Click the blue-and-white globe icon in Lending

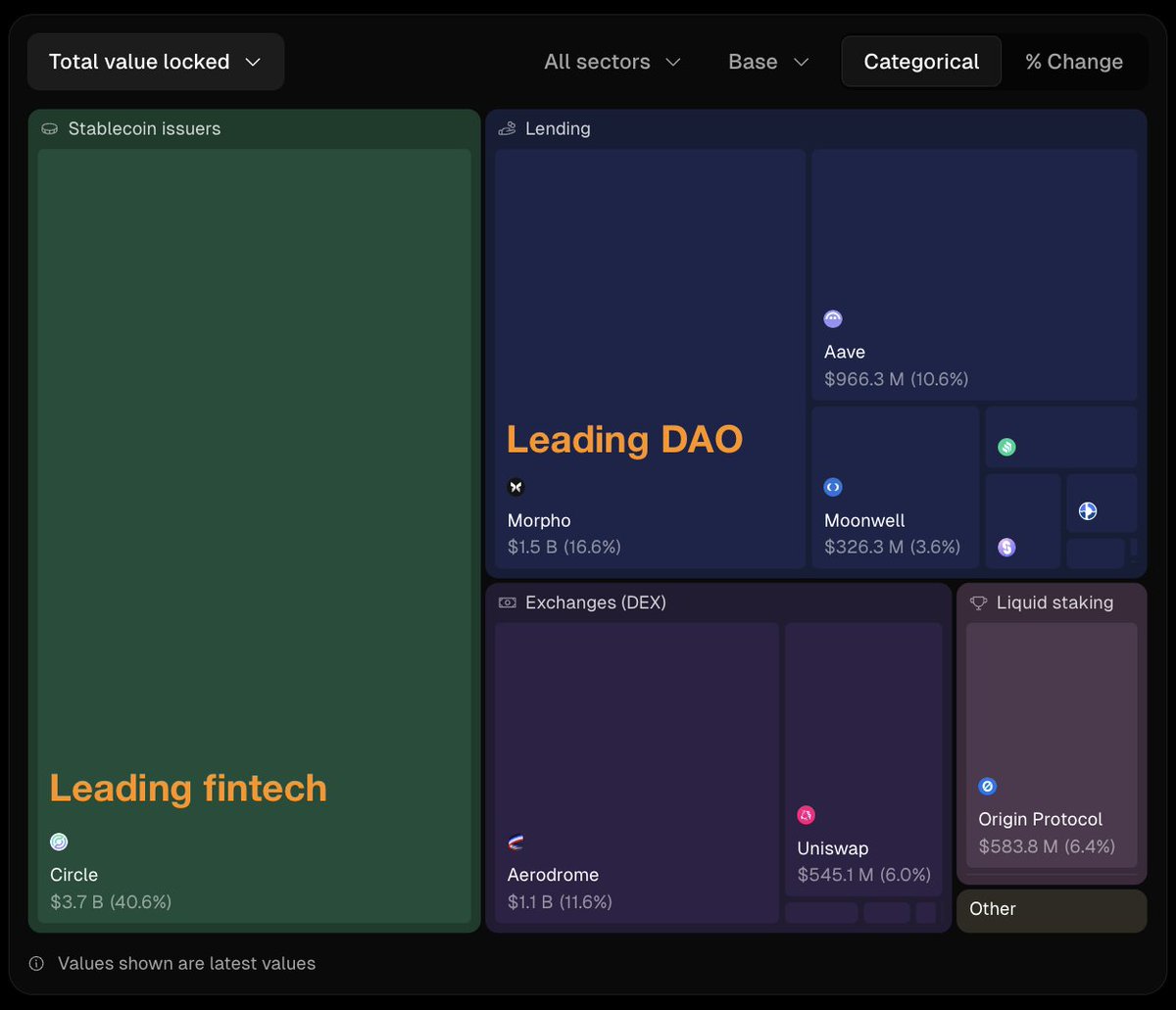tap(1088, 511)
